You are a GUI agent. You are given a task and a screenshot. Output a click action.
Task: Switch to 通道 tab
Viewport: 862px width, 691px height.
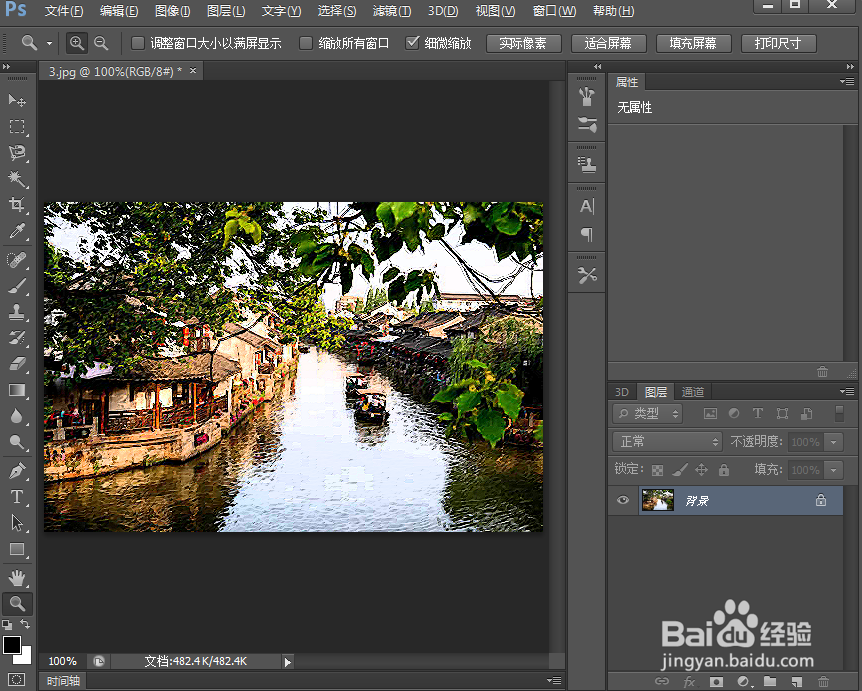coord(693,392)
